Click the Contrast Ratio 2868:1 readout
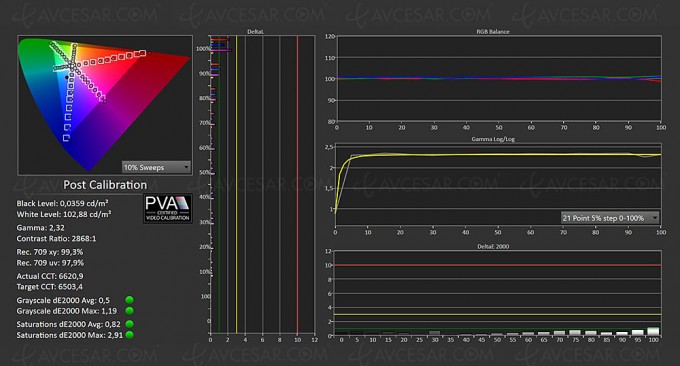The height and width of the screenshot is (366, 680). [56, 239]
